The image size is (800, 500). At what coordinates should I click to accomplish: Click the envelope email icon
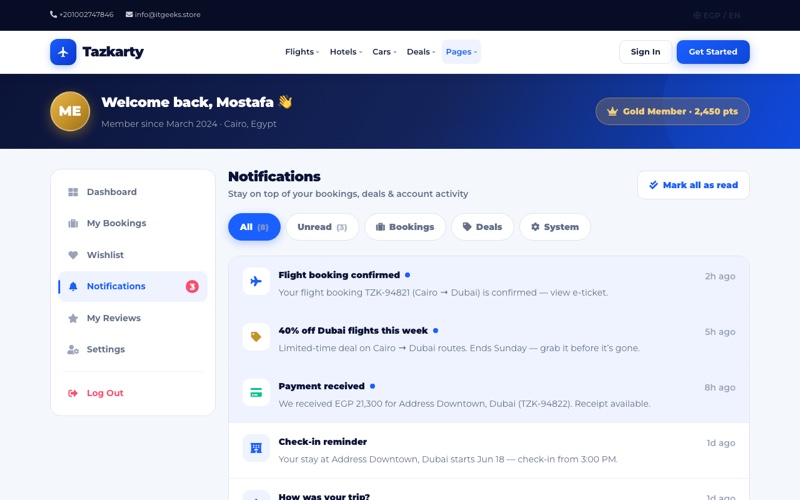129,14
